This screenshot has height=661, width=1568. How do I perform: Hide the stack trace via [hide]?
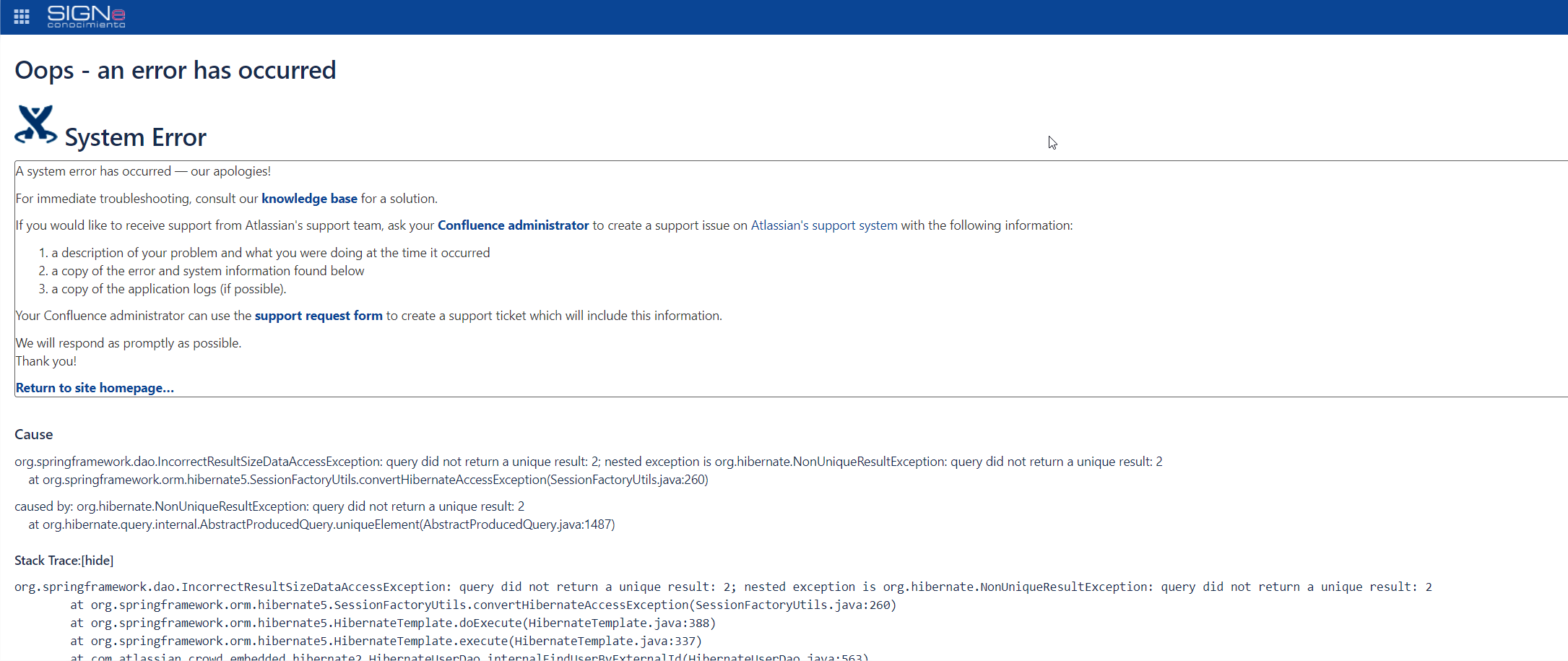[98, 561]
